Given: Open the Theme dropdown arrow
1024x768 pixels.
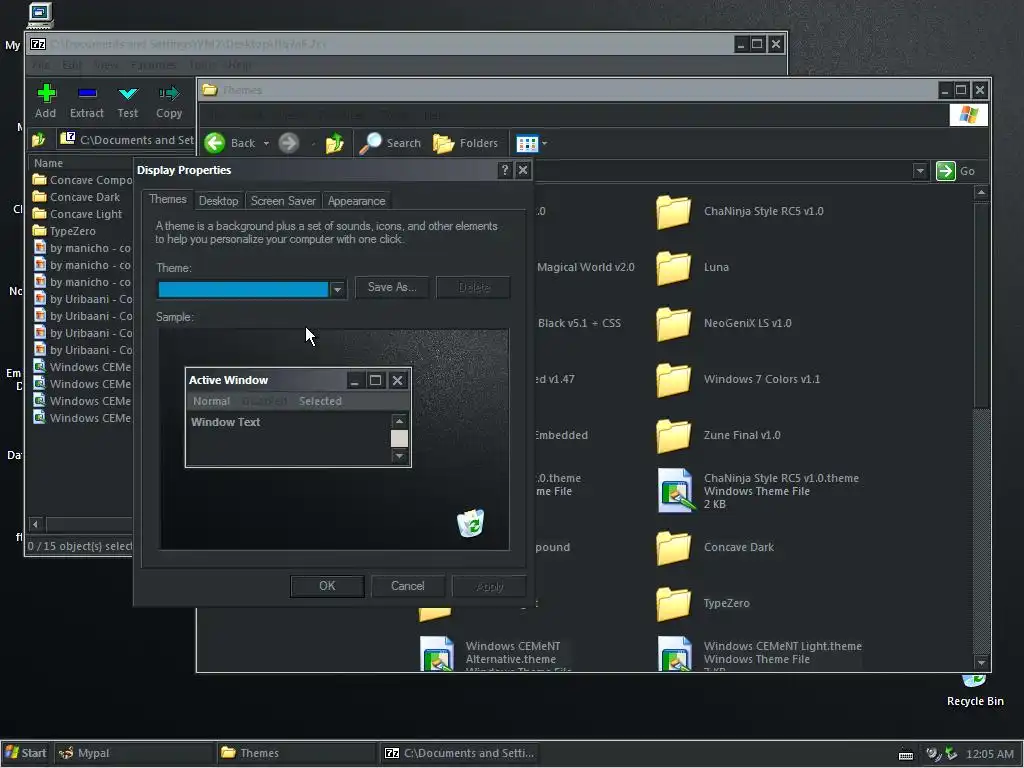Looking at the screenshot, I should [x=338, y=289].
